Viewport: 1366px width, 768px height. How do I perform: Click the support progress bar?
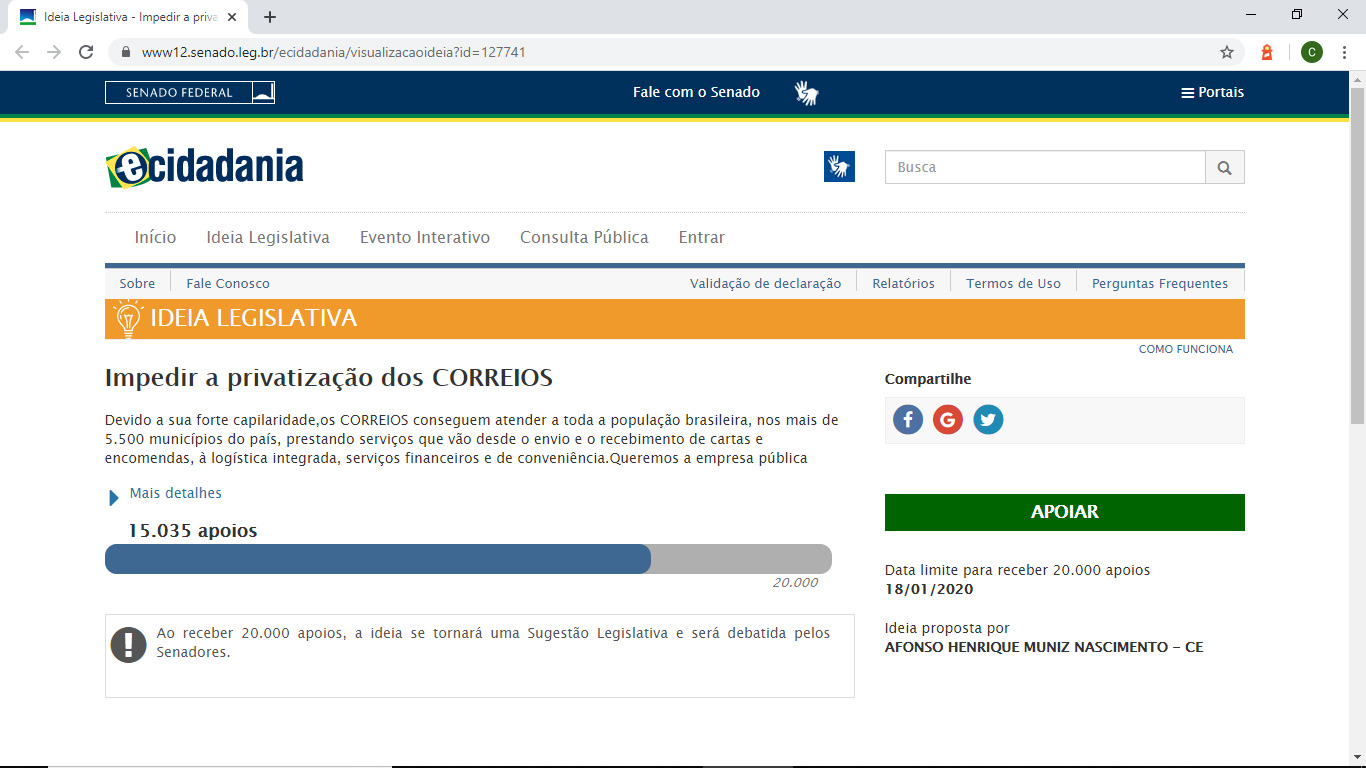point(468,559)
